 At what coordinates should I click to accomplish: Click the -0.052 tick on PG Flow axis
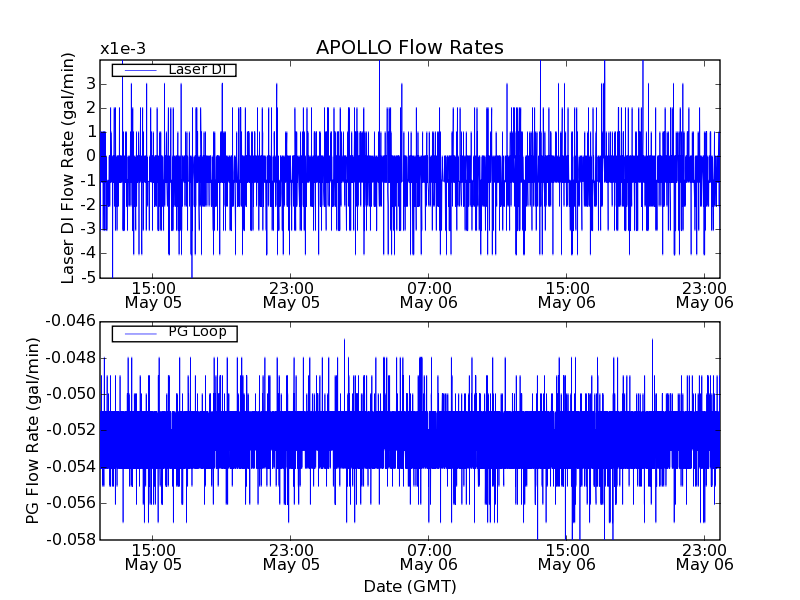pyautogui.click(x=68, y=430)
